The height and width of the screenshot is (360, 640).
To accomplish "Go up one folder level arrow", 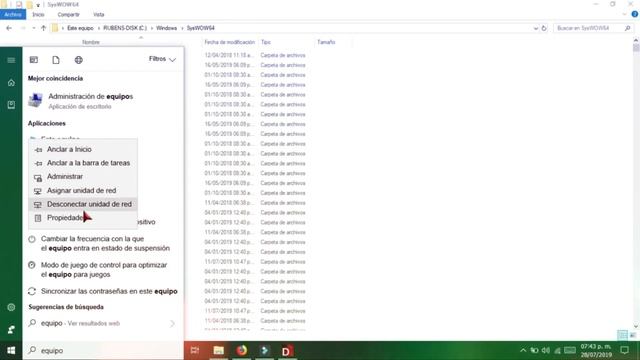I will coord(43,28).
